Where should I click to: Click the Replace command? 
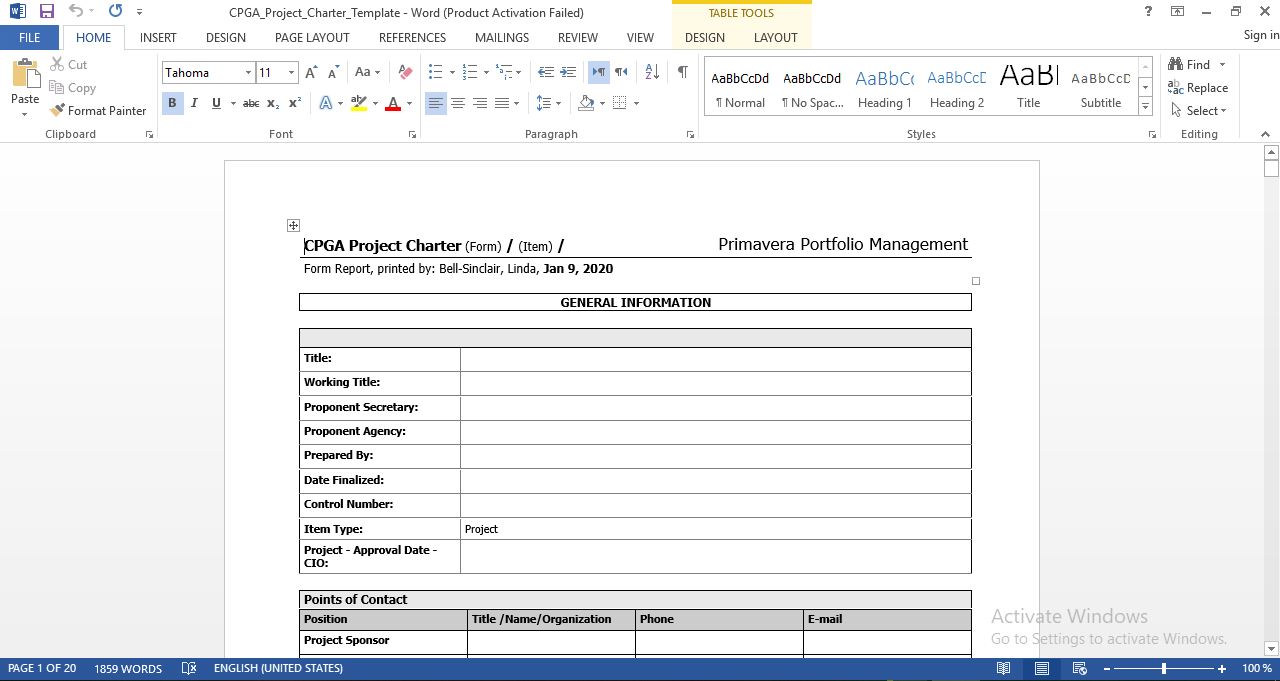coord(1199,87)
